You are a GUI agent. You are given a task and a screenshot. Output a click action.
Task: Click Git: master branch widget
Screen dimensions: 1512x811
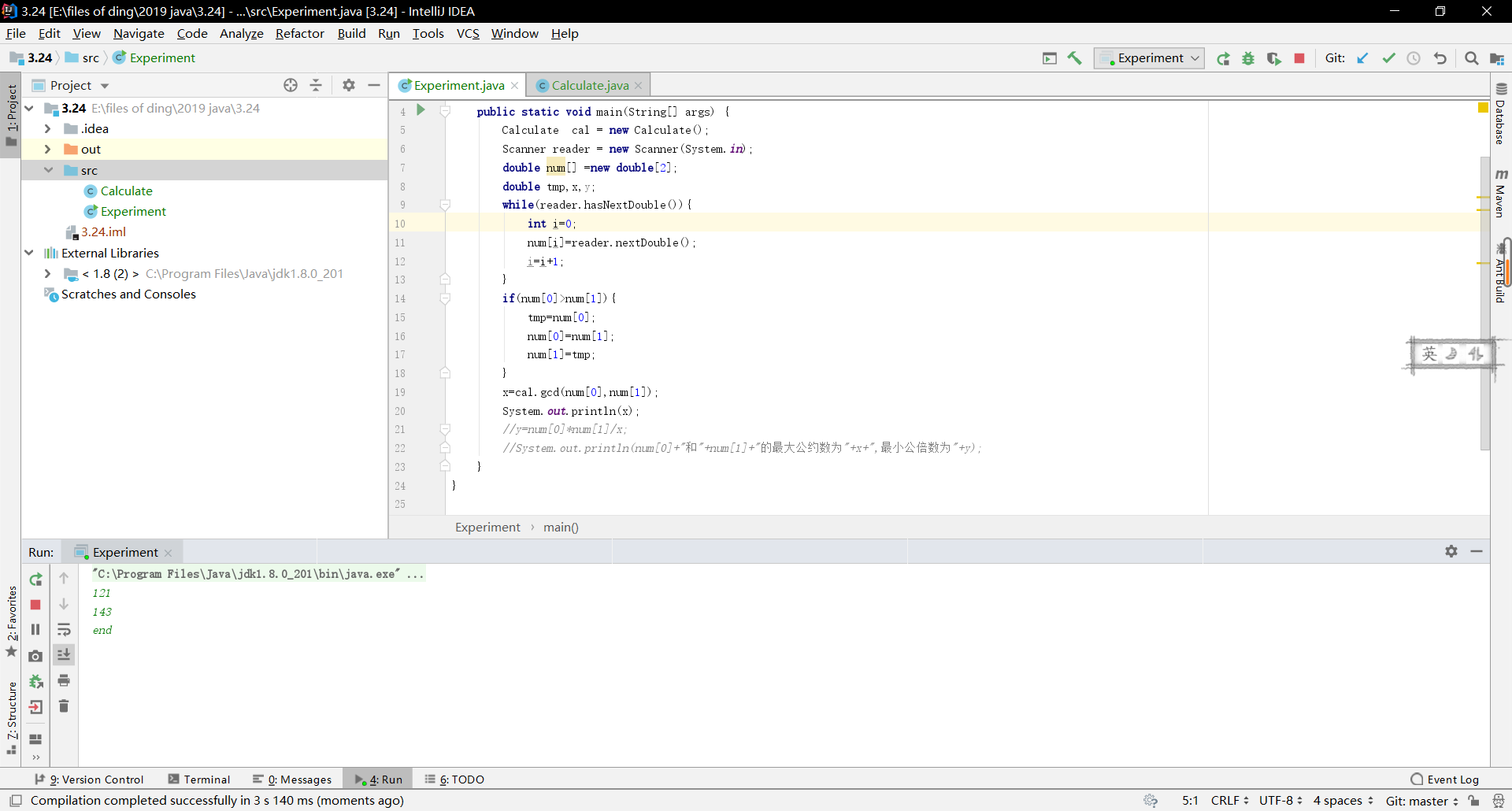1422,800
